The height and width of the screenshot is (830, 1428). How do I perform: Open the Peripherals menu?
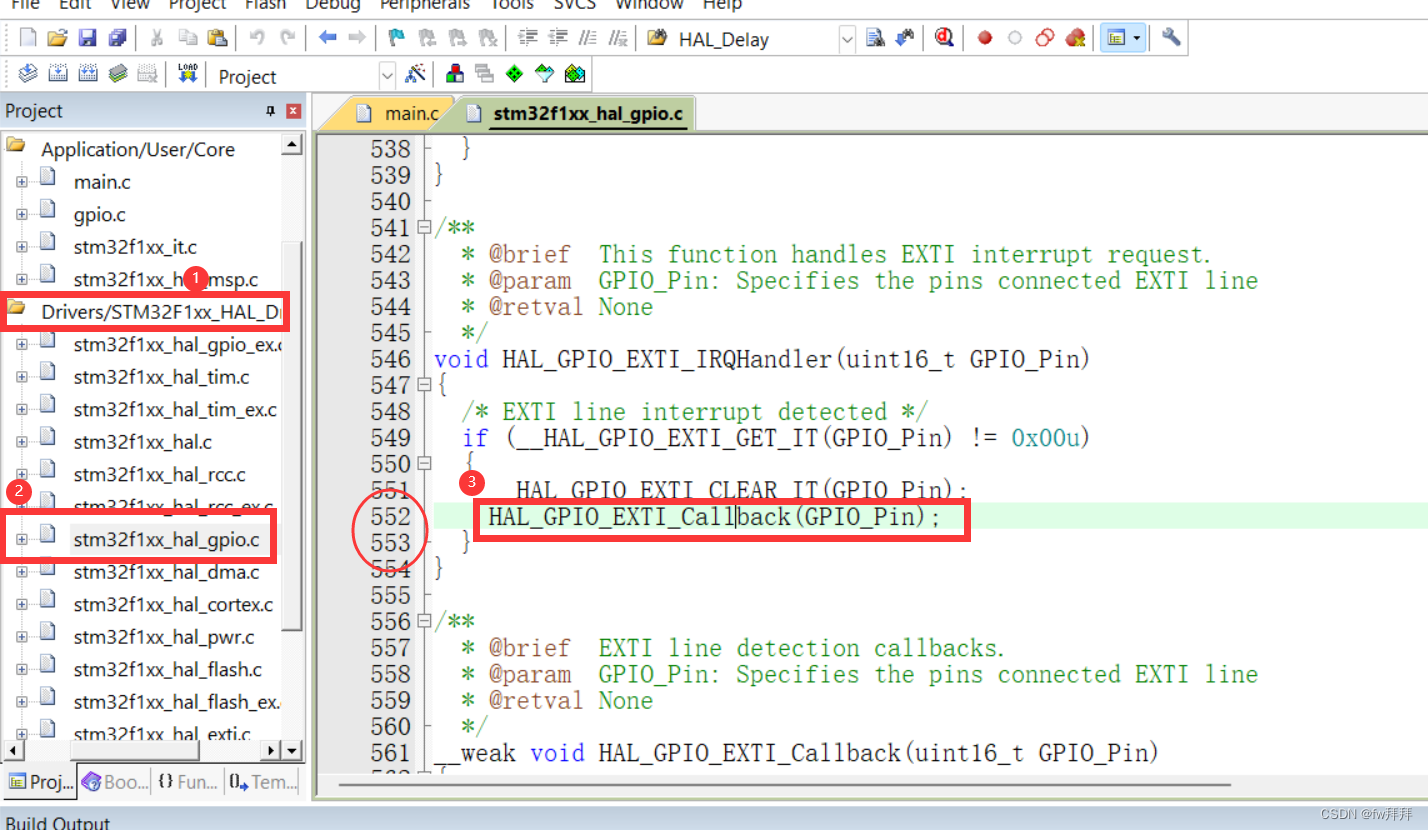(x=425, y=5)
